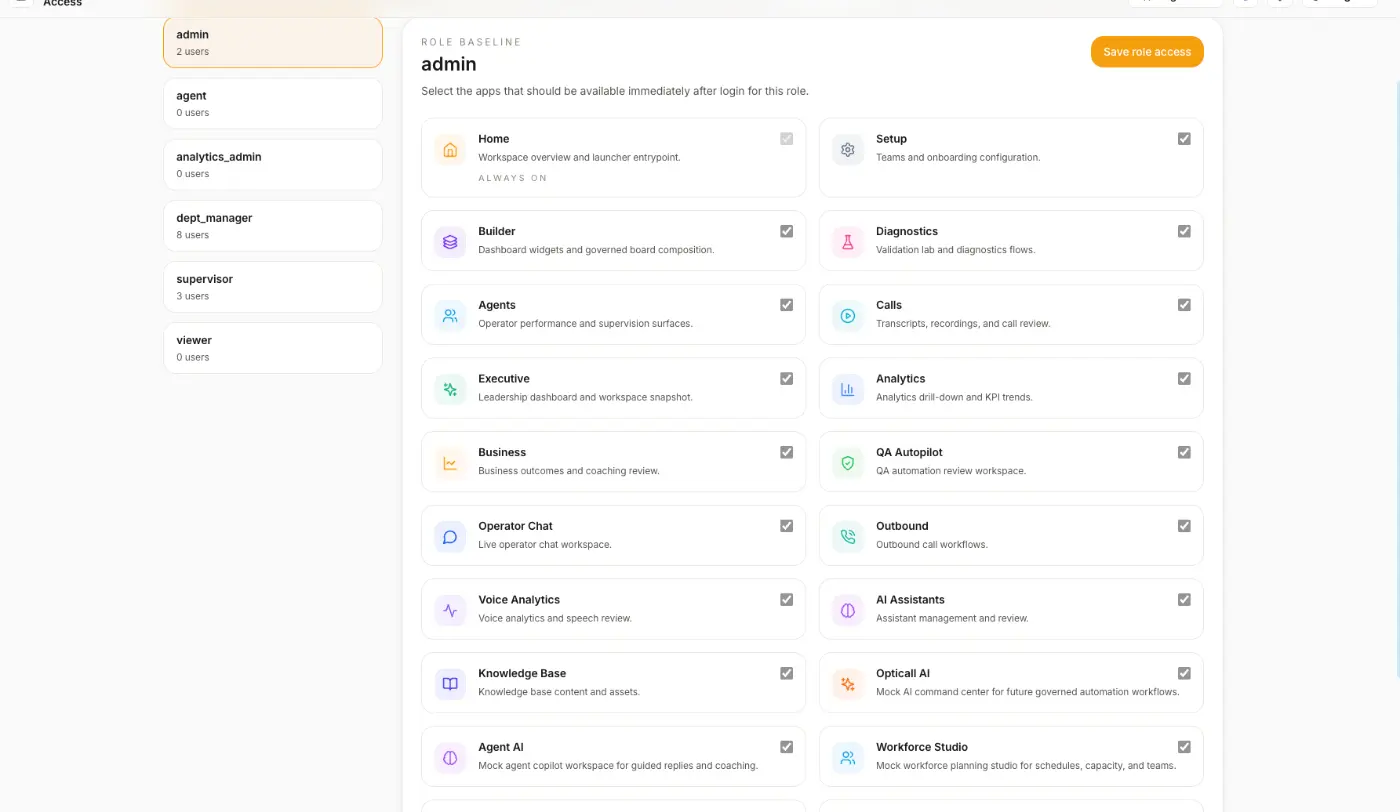Click the Diagnostics flask icon
This screenshot has width=1400, height=812.
click(848, 242)
